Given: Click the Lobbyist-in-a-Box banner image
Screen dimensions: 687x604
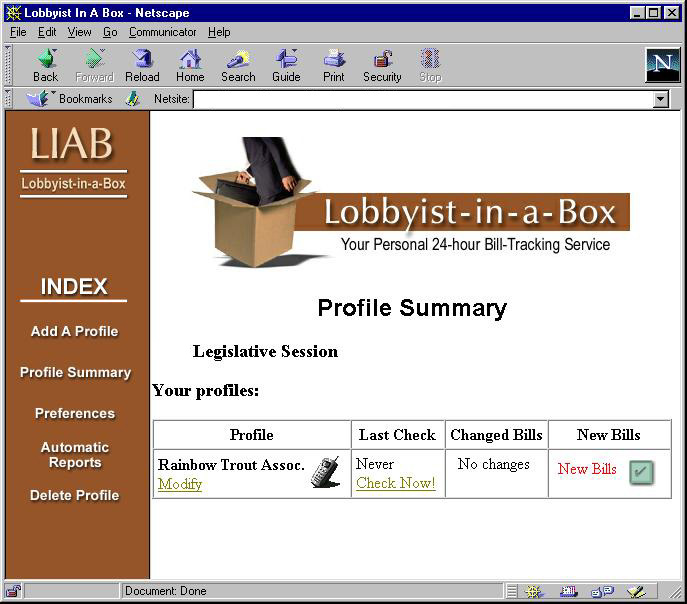Looking at the screenshot, I should click(x=411, y=202).
